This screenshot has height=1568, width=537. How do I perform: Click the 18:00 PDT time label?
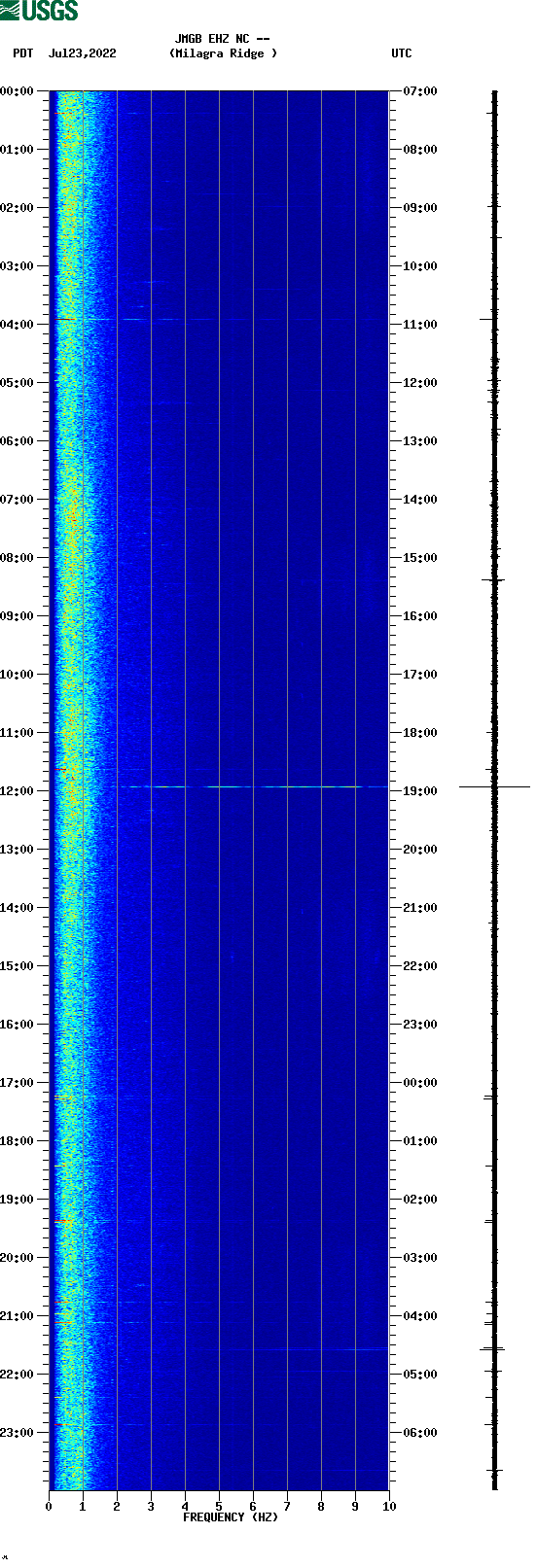point(18,1141)
